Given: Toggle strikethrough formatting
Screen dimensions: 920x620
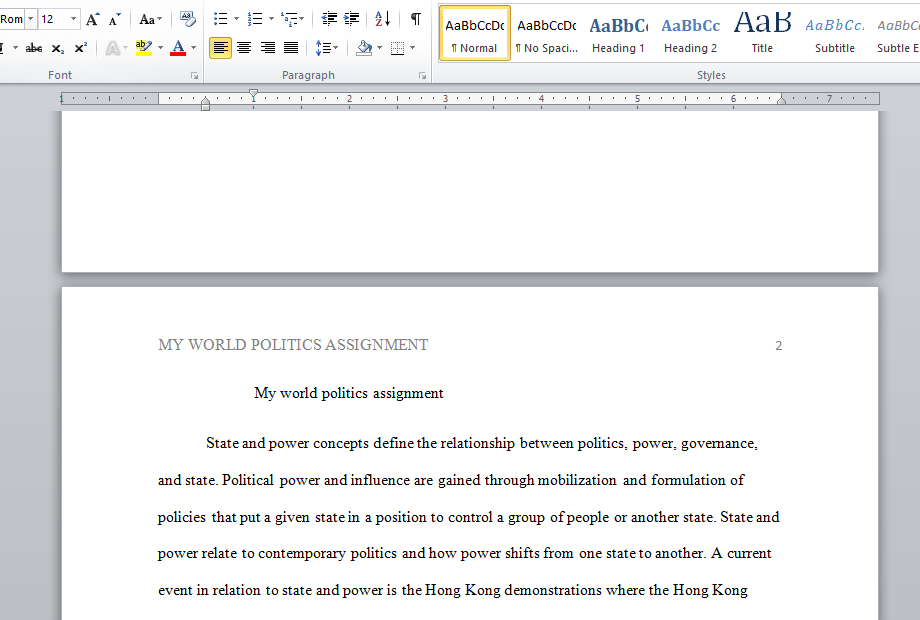Looking at the screenshot, I should [34, 48].
